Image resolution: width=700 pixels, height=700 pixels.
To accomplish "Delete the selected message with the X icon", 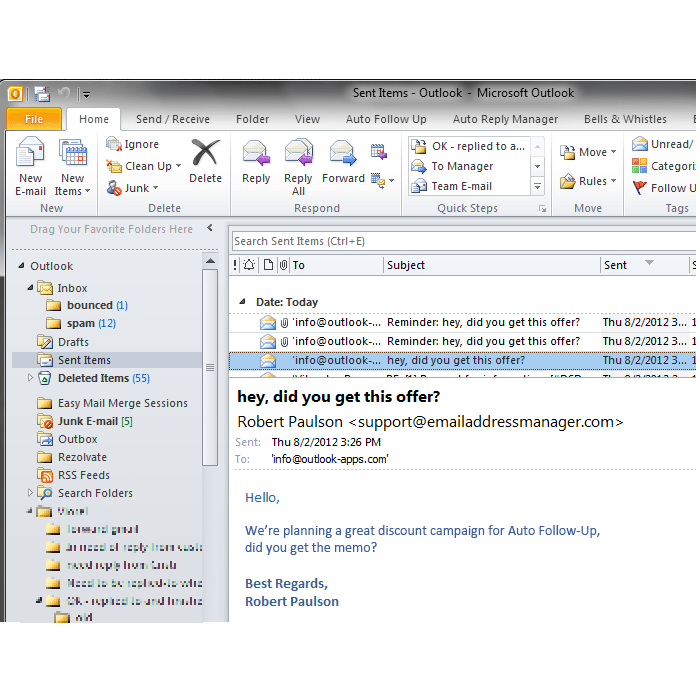I will click(x=205, y=153).
